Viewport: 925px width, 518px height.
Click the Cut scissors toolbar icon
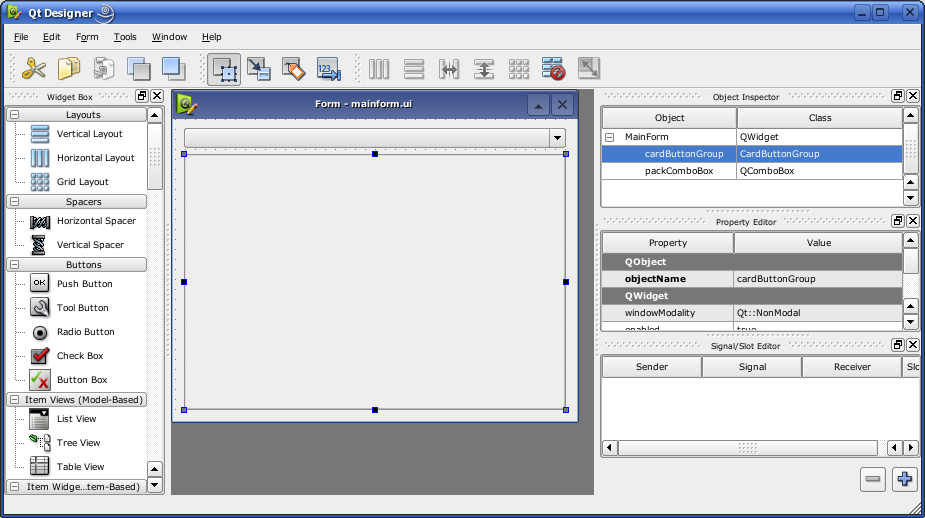point(34,69)
